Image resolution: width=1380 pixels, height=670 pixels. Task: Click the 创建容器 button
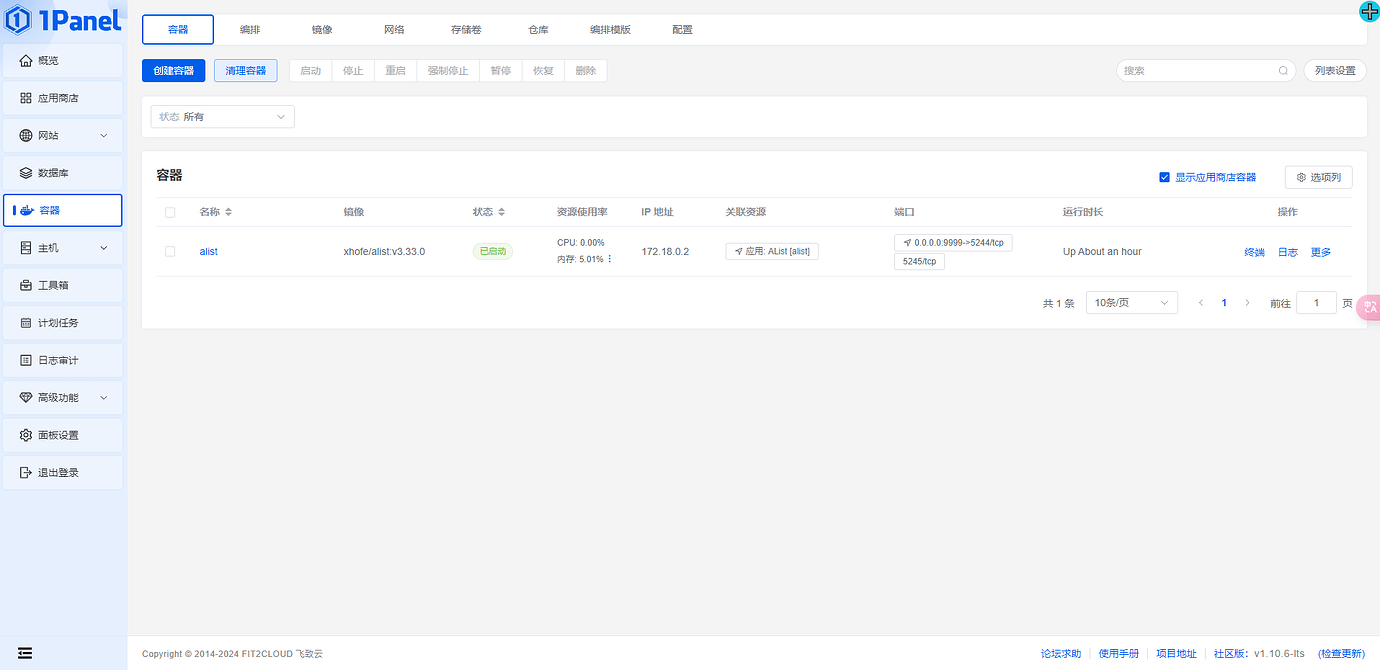[173, 70]
